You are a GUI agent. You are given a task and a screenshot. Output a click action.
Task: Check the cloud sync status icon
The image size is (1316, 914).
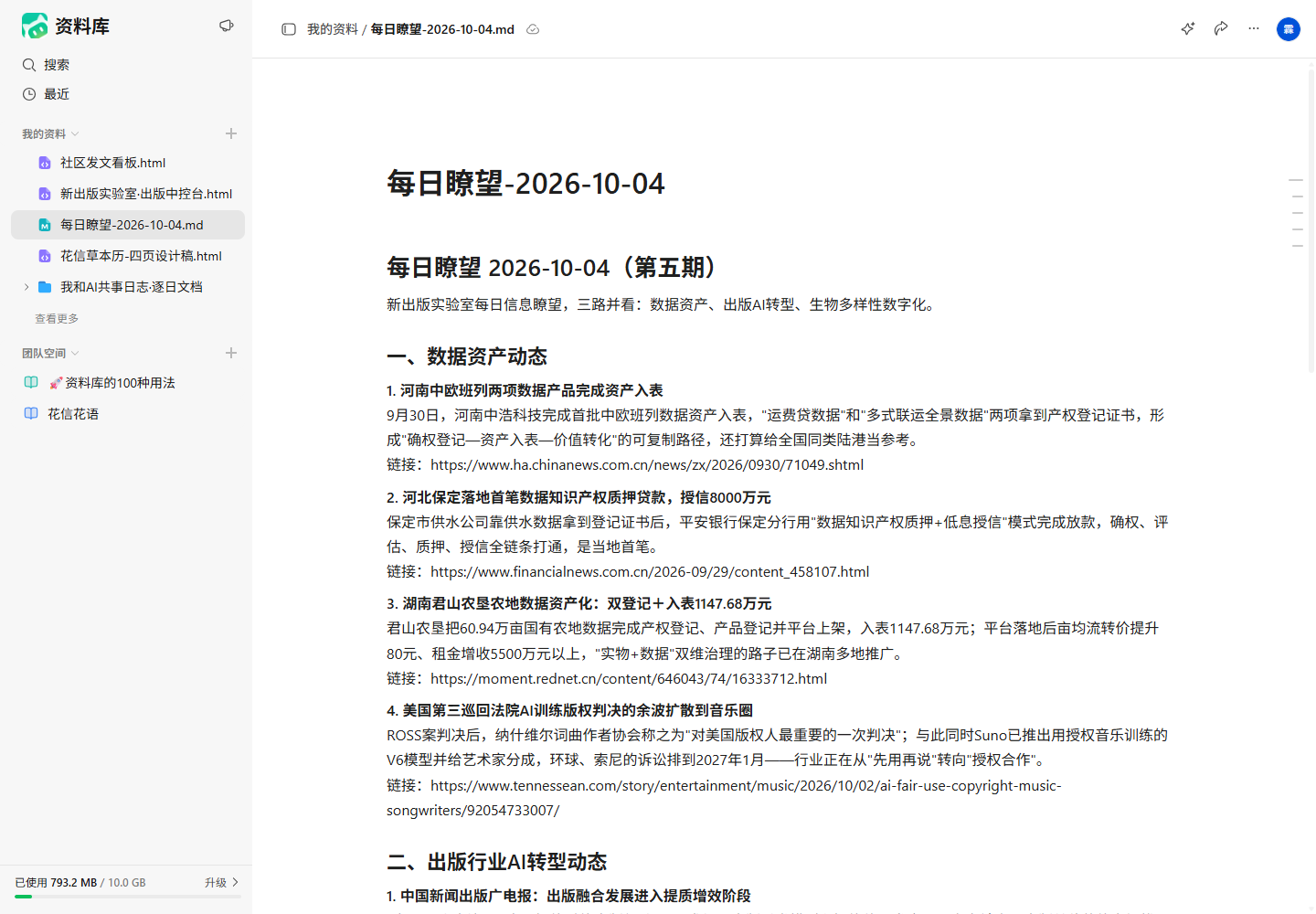click(533, 29)
